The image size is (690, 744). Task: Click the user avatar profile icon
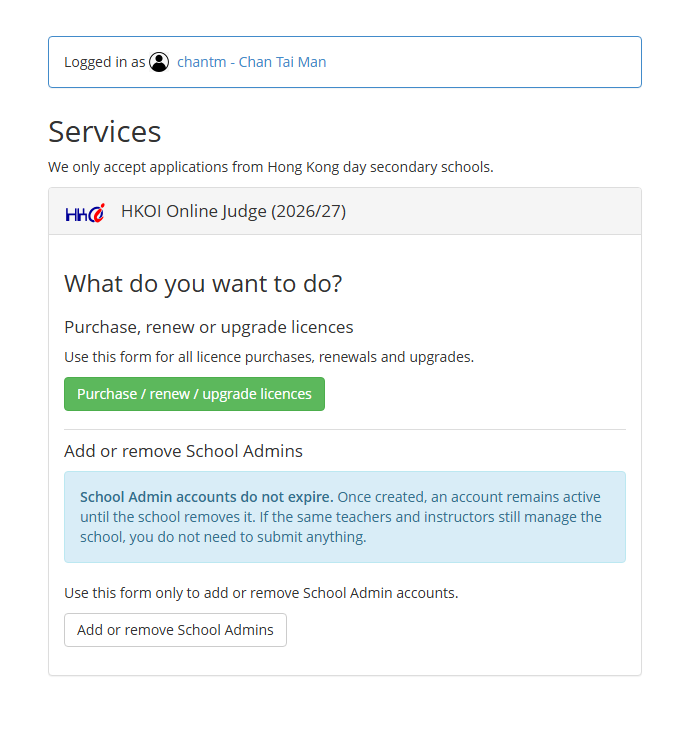[x=159, y=62]
